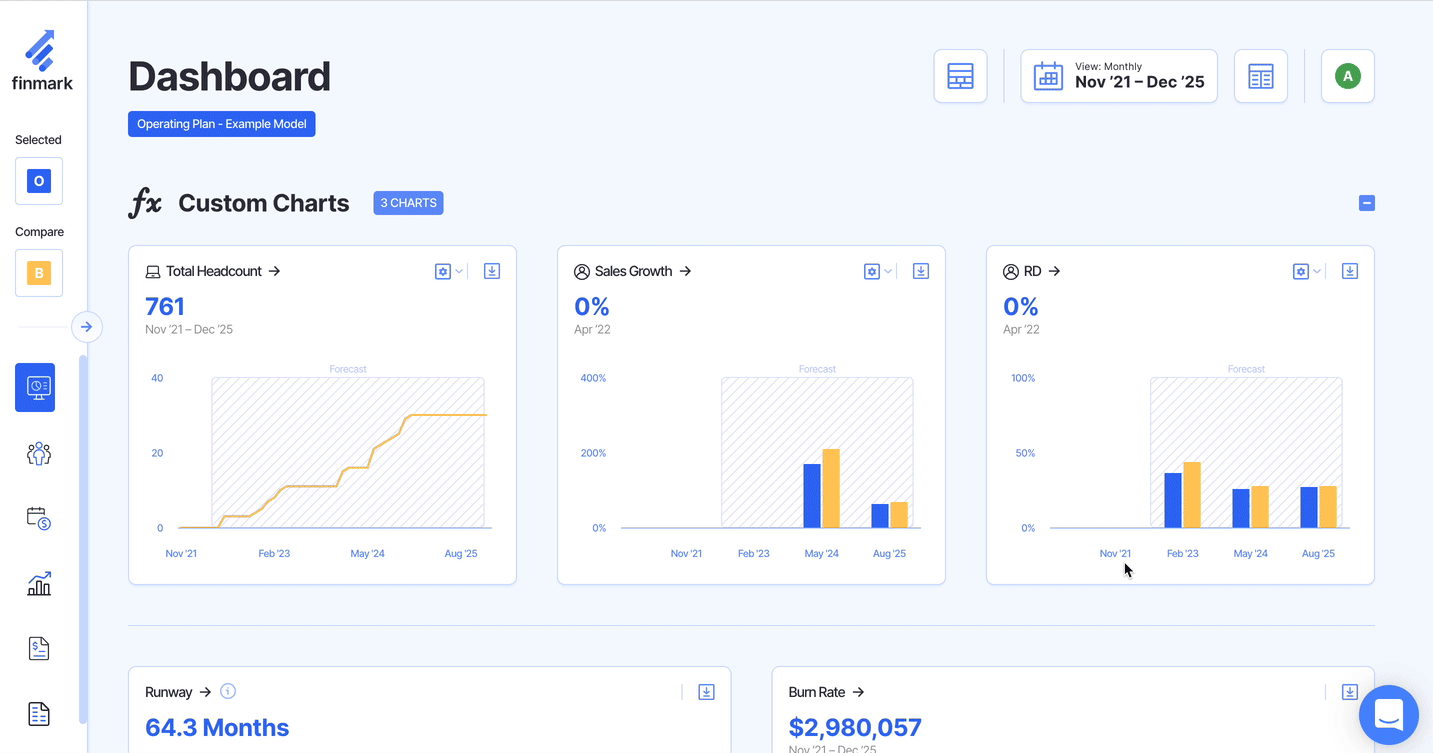Click the Operating Plan - Example Model badge
The image size is (1433, 753).
point(221,124)
